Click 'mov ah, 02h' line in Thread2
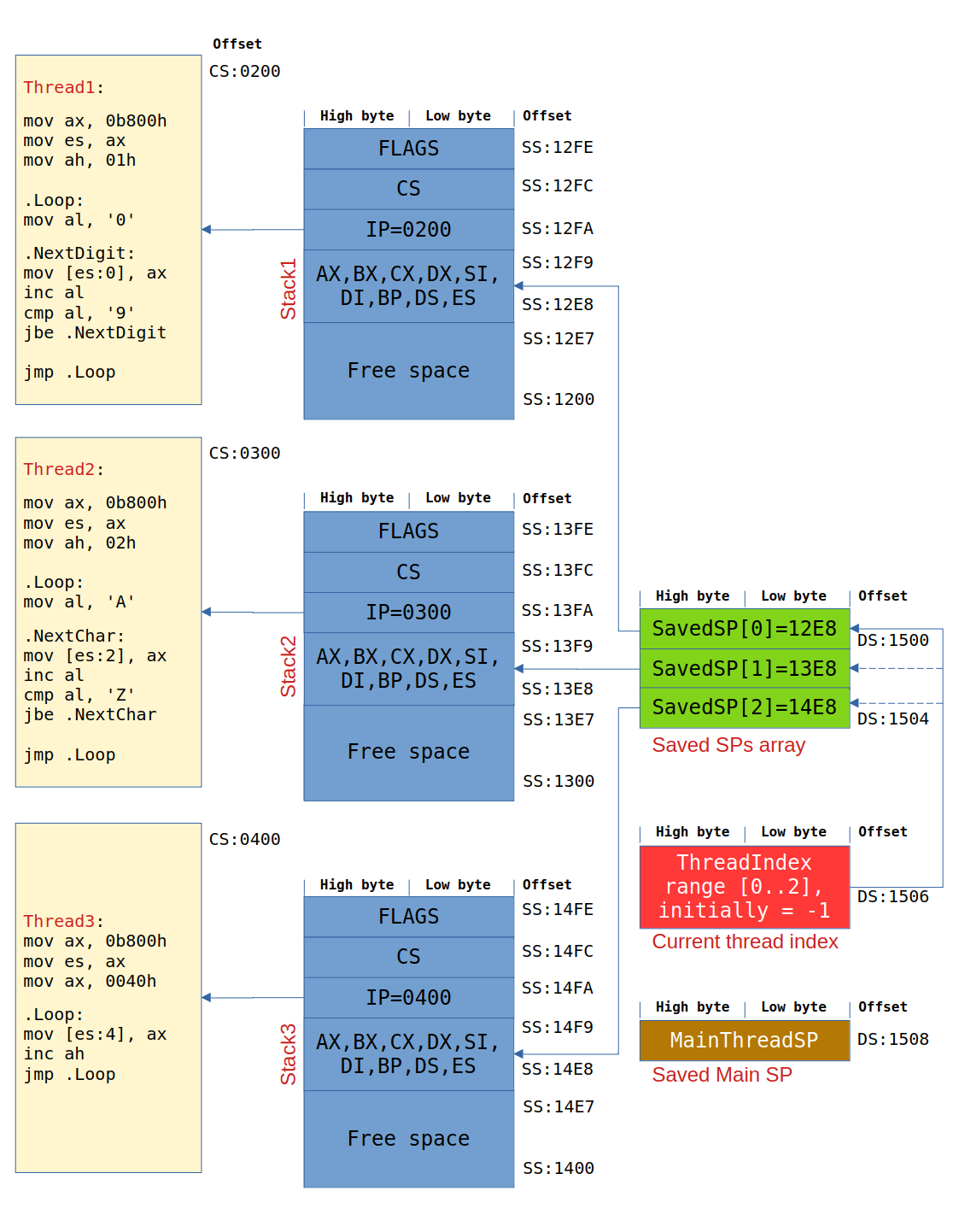 tap(79, 543)
